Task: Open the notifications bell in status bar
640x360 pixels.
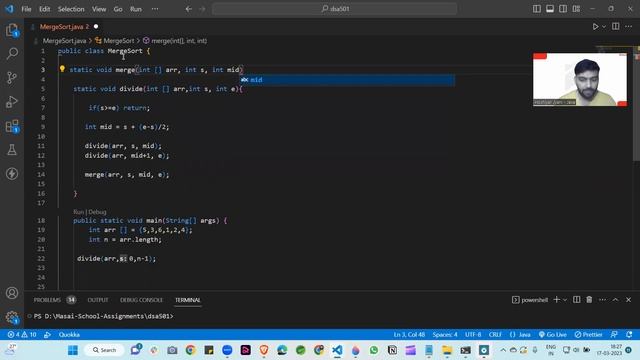Action: tap(629, 335)
